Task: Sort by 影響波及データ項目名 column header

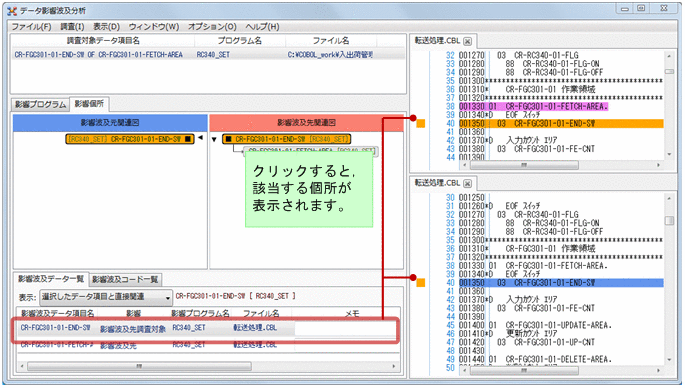Action: click(x=57, y=314)
